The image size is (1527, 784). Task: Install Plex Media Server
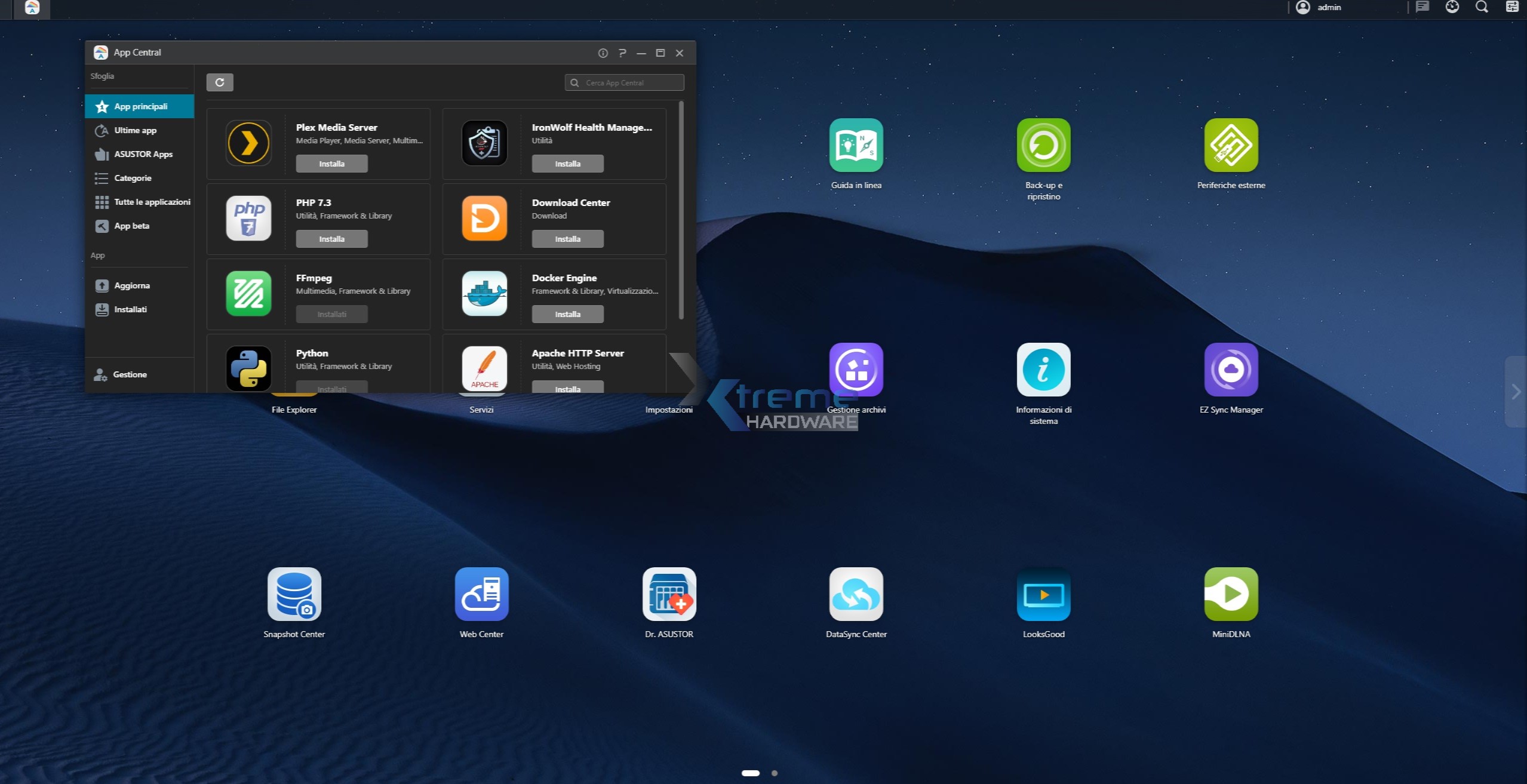(331, 164)
